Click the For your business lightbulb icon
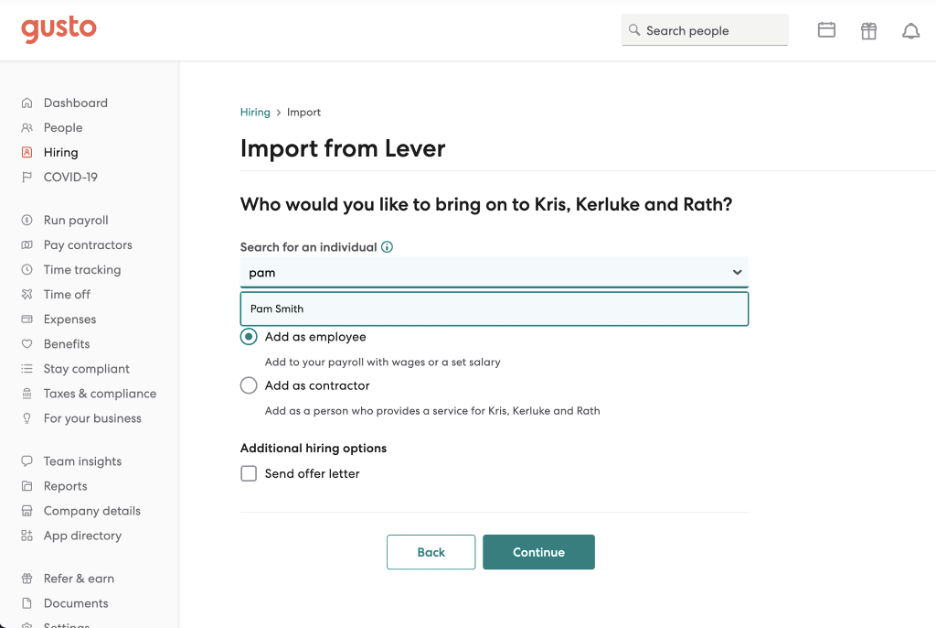The image size is (936, 628). (x=27, y=418)
